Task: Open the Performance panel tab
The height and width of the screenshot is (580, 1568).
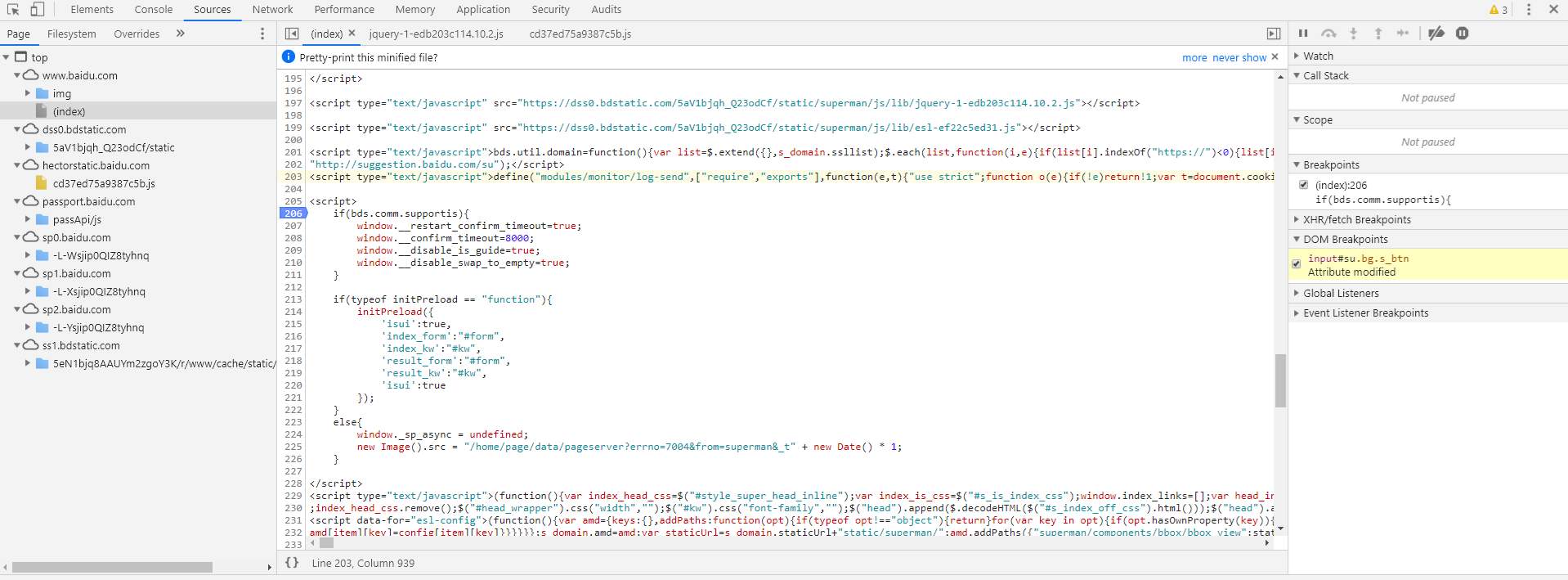Action: pyautogui.click(x=344, y=10)
